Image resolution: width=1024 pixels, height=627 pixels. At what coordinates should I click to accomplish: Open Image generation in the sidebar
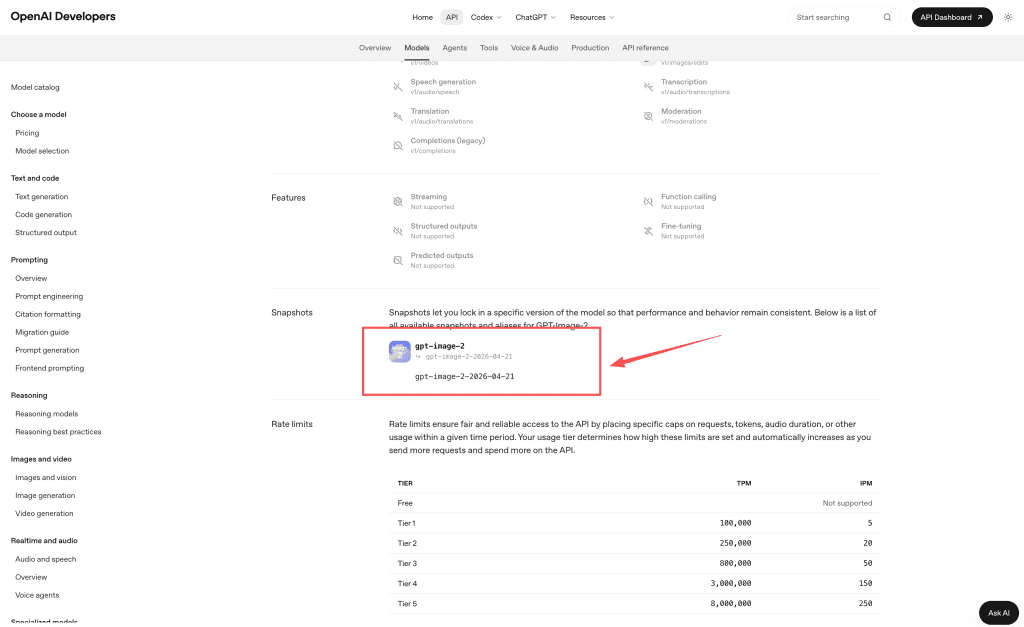click(x=45, y=496)
